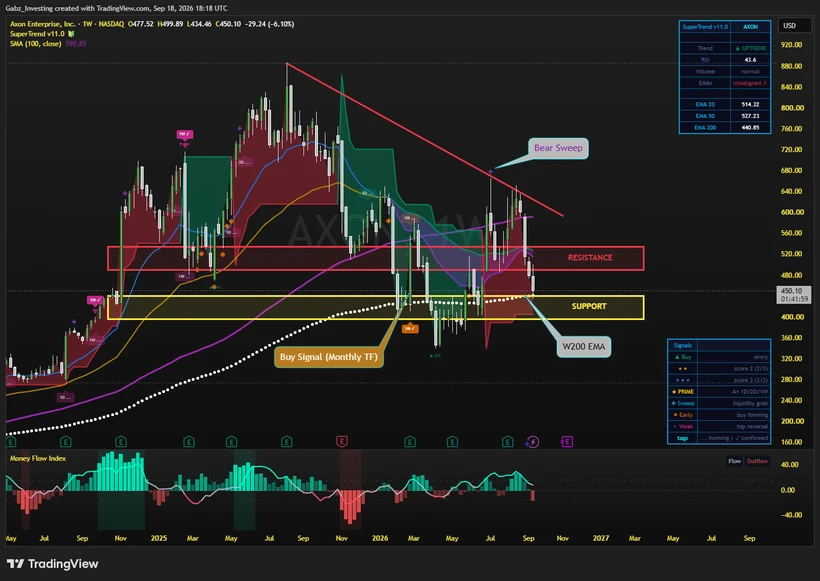This screenshot has height=581, width=820.
Task: Click the blue diamond icon beside Sweep
Action: tap(674, 403)
